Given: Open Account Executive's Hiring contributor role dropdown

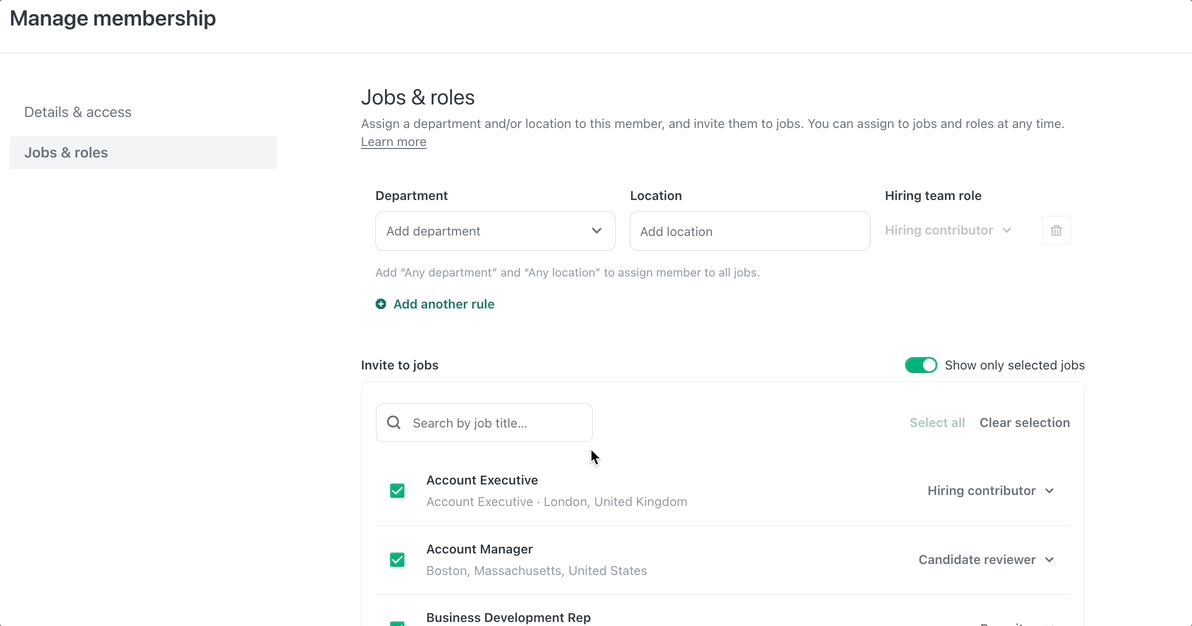Looking at the screenshot, I should pos(990,491).
